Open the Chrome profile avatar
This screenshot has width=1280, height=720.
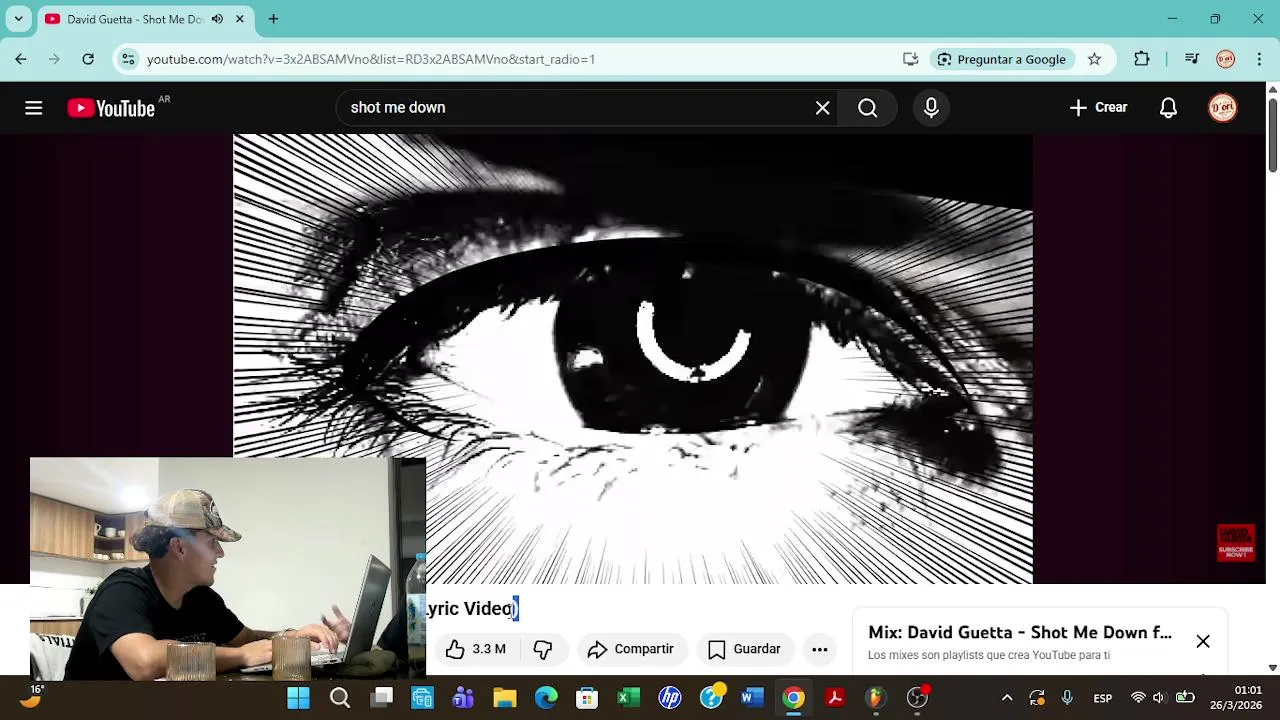1226,59
